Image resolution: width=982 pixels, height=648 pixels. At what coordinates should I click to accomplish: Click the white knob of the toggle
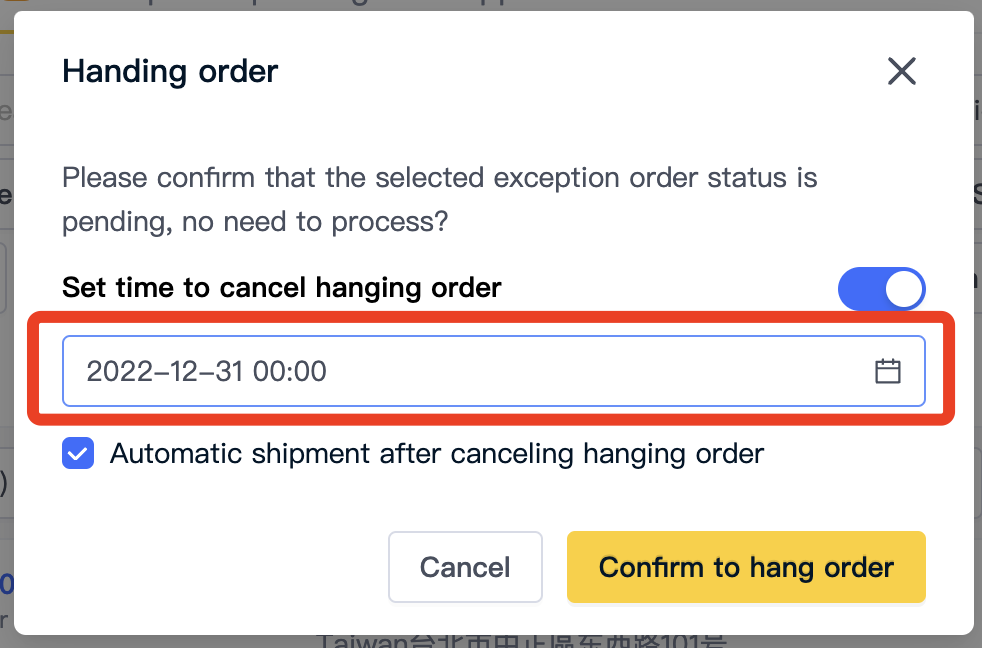[904, 289]
